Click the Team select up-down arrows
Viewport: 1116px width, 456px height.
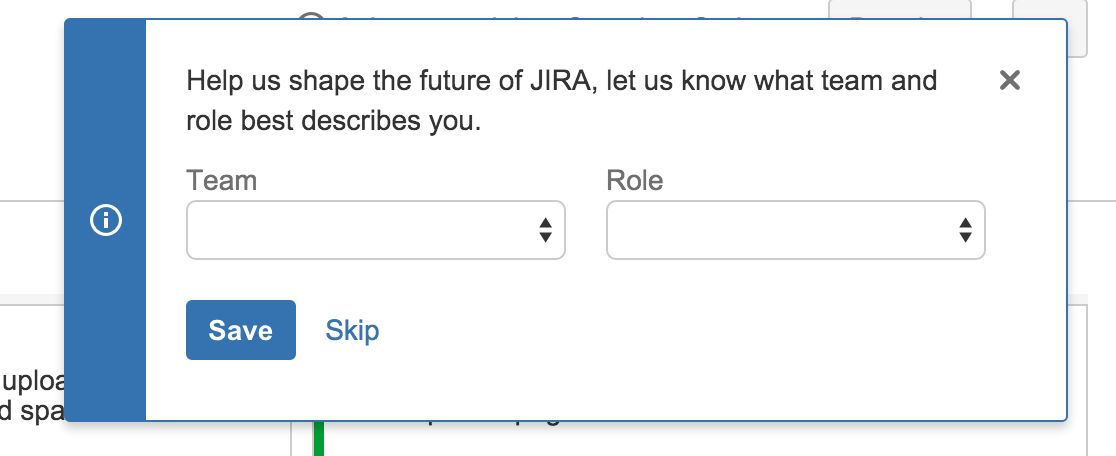point(545,230)
